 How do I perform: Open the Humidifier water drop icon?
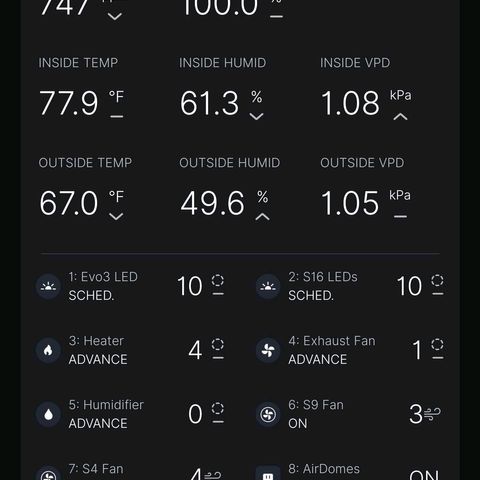48,414
